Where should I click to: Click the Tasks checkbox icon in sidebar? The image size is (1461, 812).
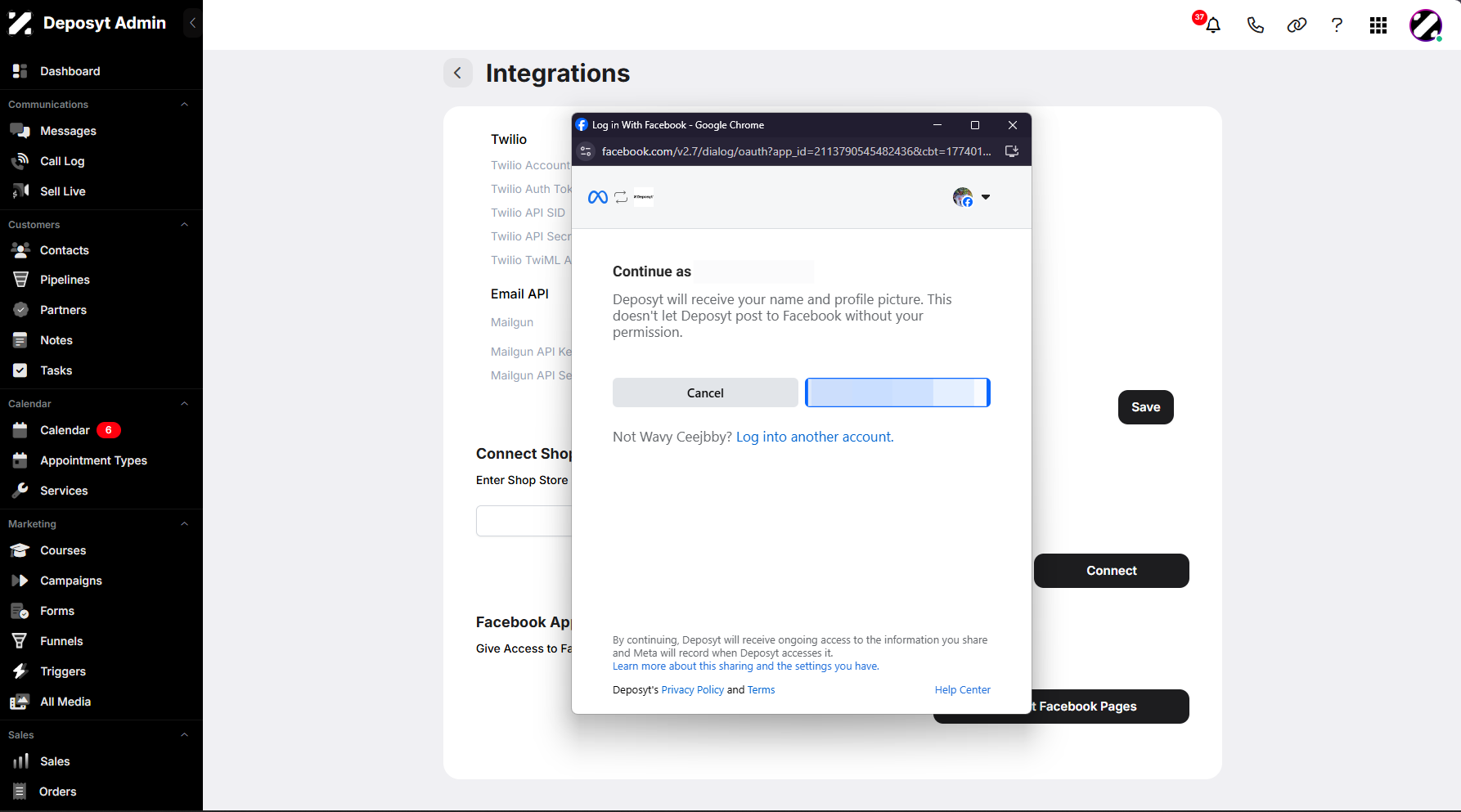point(20,370)
